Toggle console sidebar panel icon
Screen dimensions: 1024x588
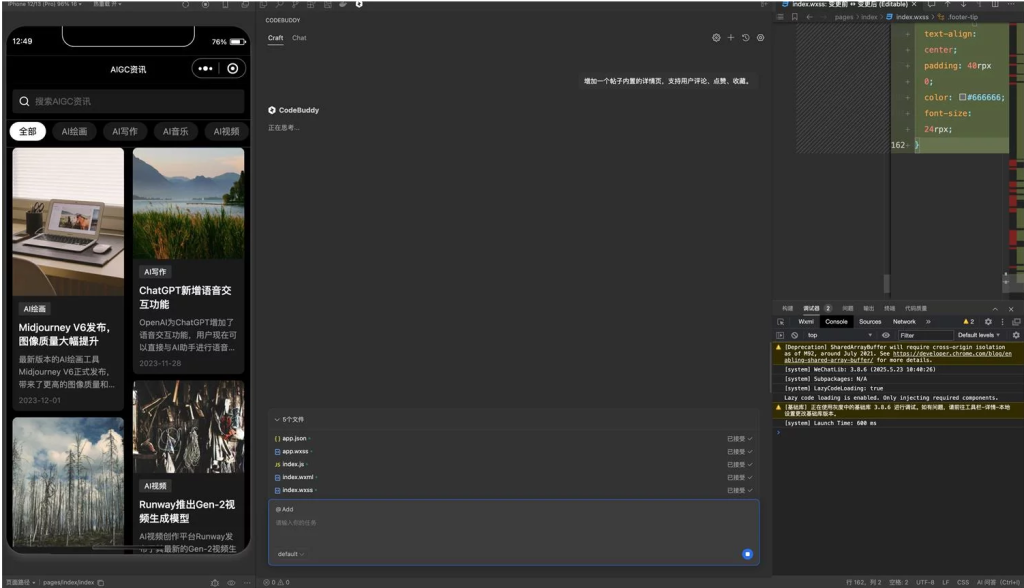780,335
